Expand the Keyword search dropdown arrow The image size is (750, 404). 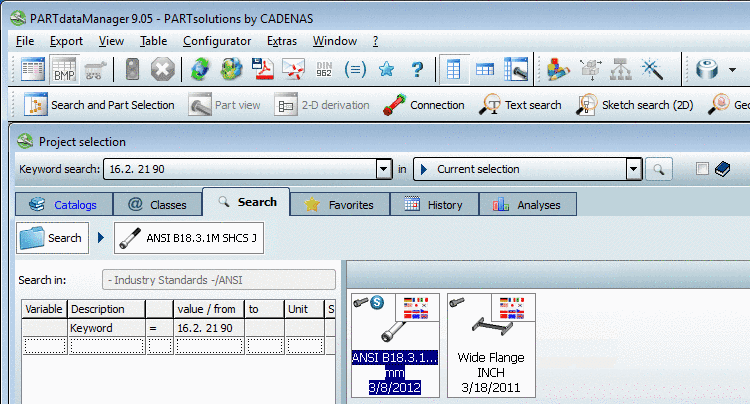pyautogui.click(x=384, y=169)
